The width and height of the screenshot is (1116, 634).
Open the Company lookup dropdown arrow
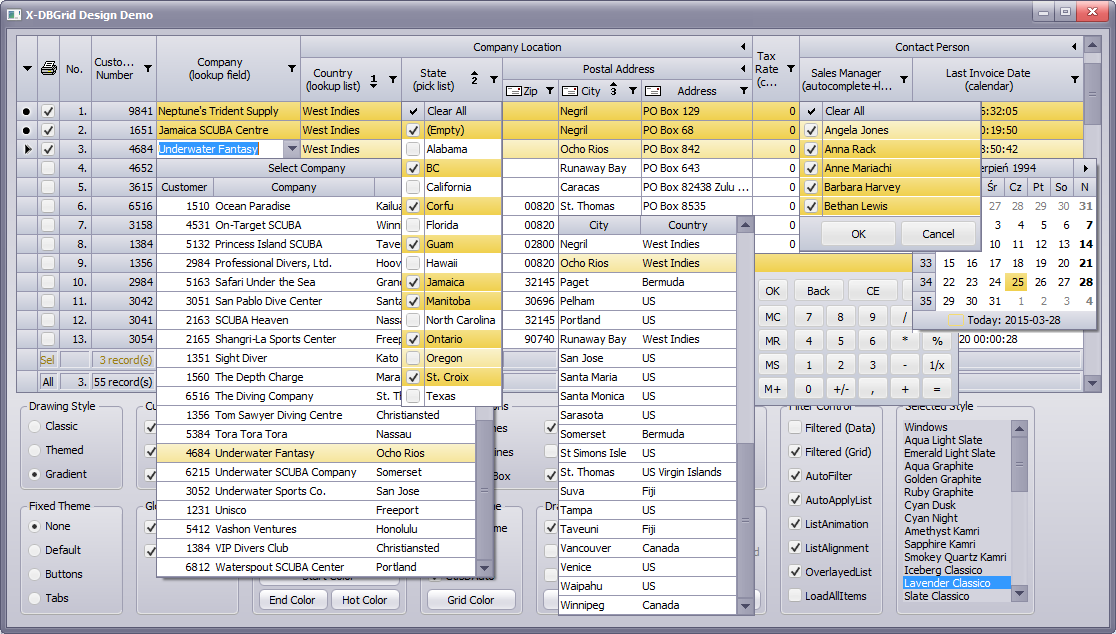[292, 149]
